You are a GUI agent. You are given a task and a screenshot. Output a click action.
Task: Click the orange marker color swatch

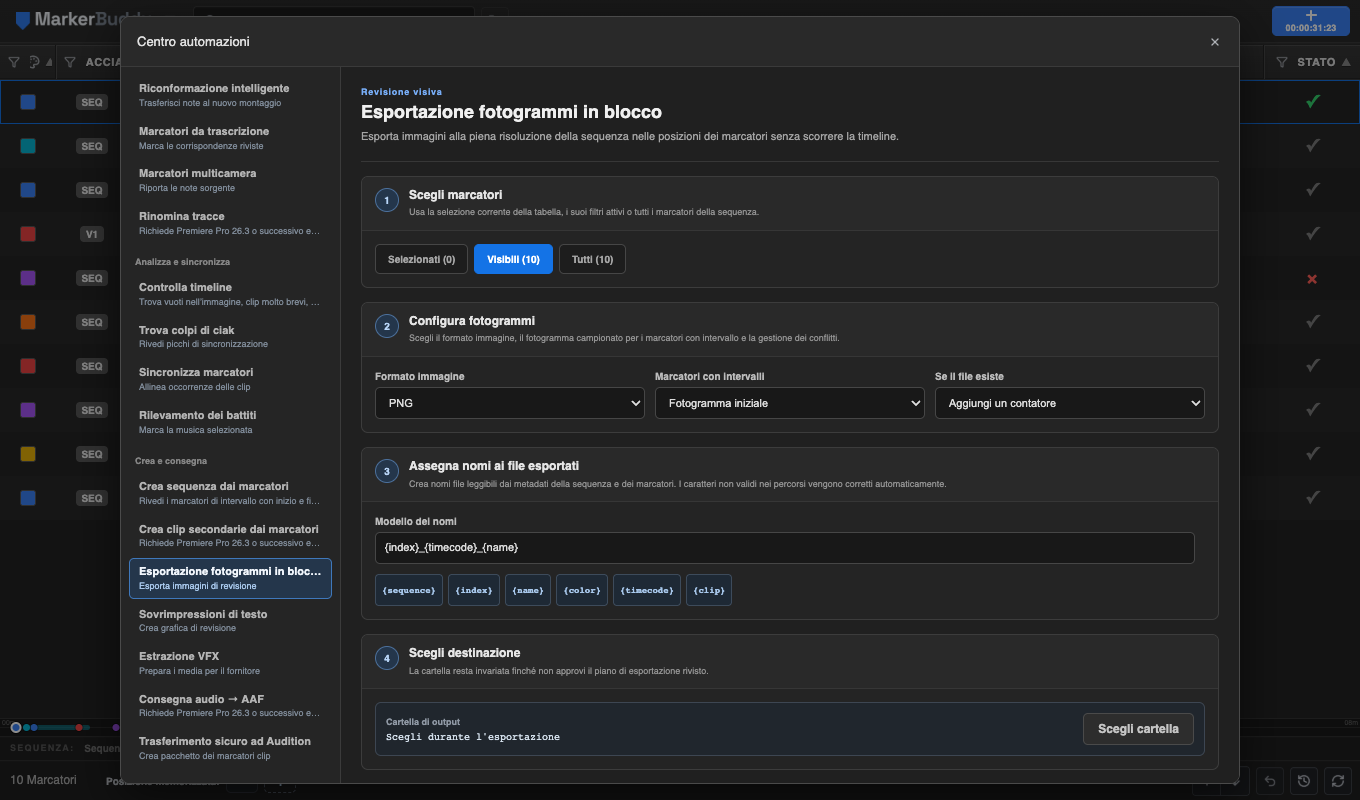tap(28, 322)
